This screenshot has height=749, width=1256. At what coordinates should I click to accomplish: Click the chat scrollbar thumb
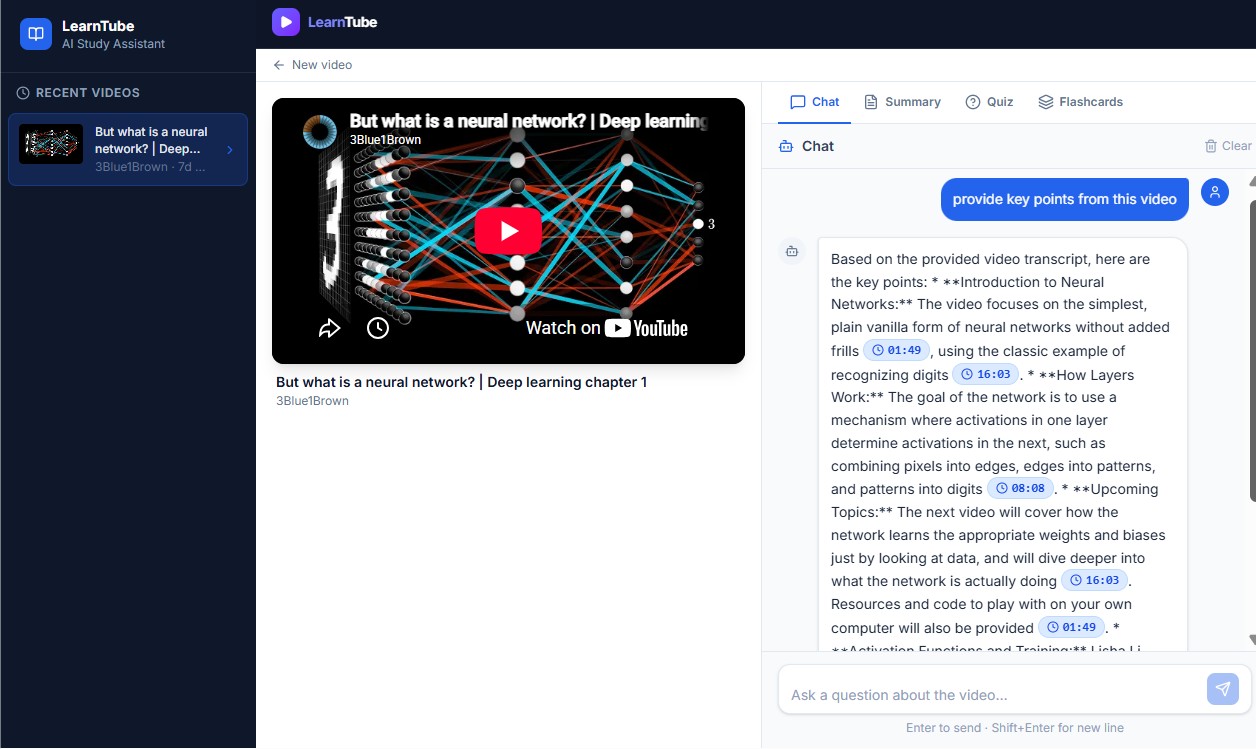tap(1252, 350)
